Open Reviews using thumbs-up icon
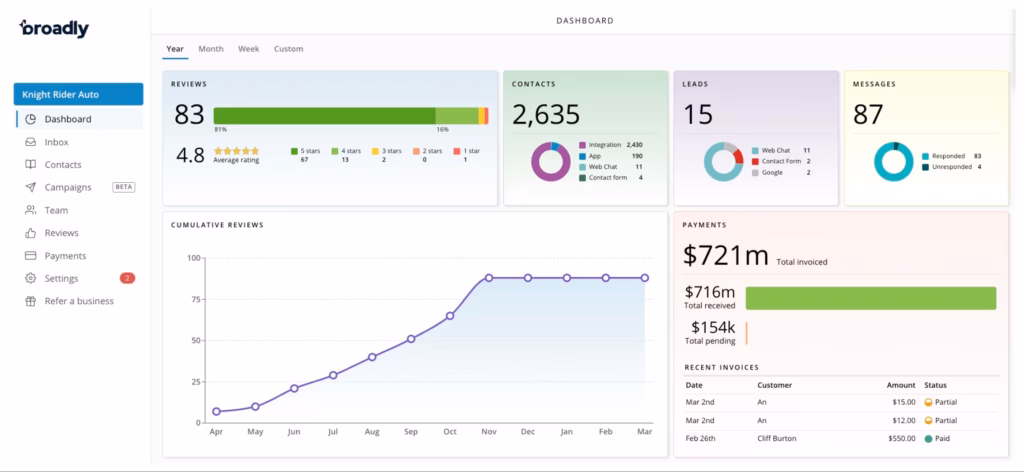Viewport: 1024px width, 472px height. [30, 233]
